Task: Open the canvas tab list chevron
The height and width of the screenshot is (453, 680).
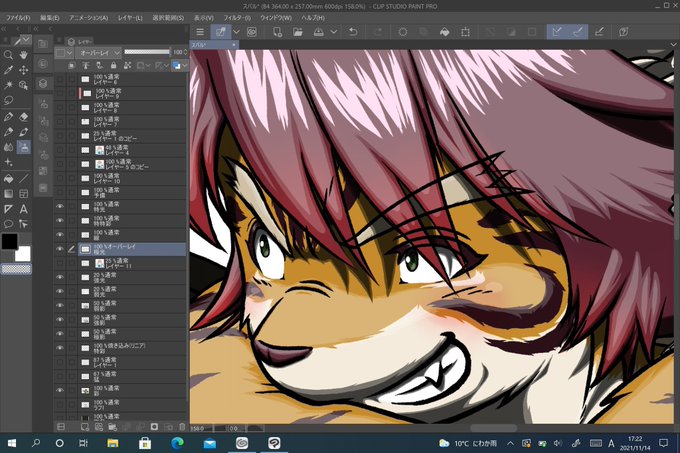Action: coord(673,44)
